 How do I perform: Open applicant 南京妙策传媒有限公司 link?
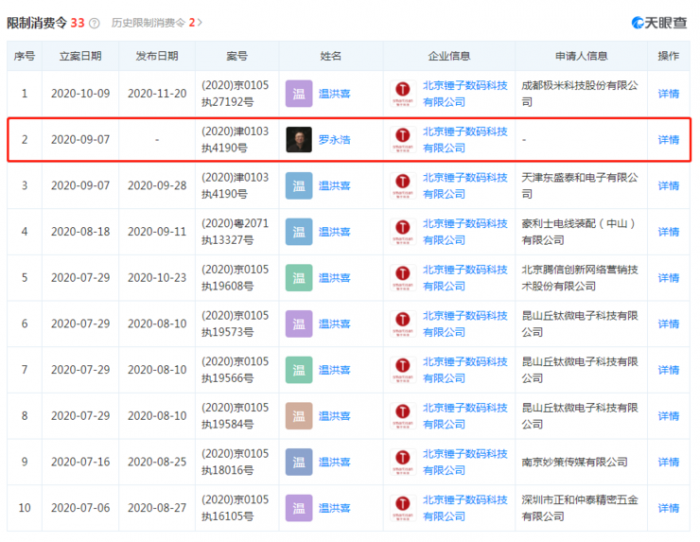click(x=574, y=462)
